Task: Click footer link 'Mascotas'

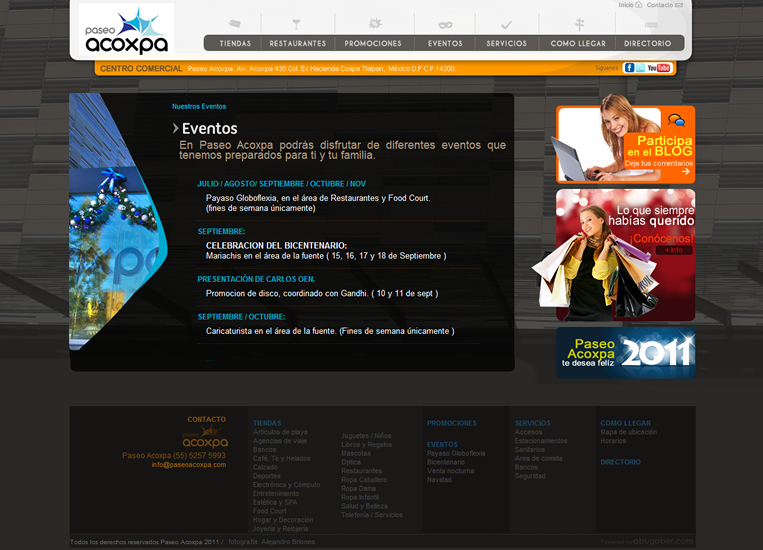Action: [x=356, y=453]
